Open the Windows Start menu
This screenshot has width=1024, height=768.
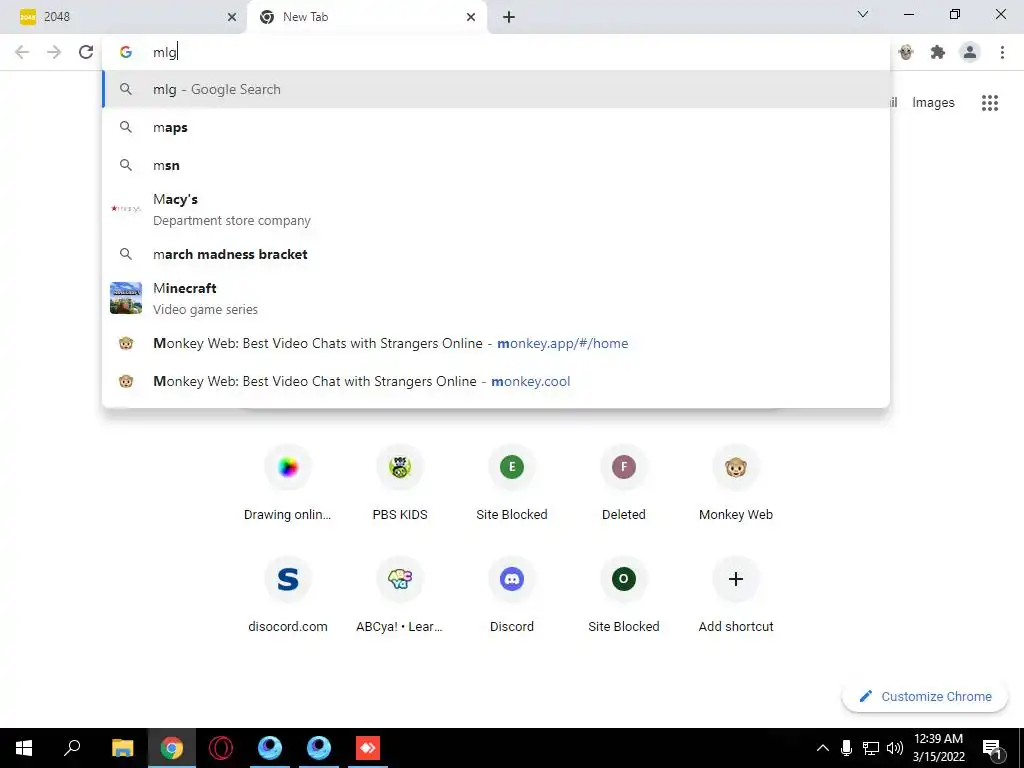point(24,748)
